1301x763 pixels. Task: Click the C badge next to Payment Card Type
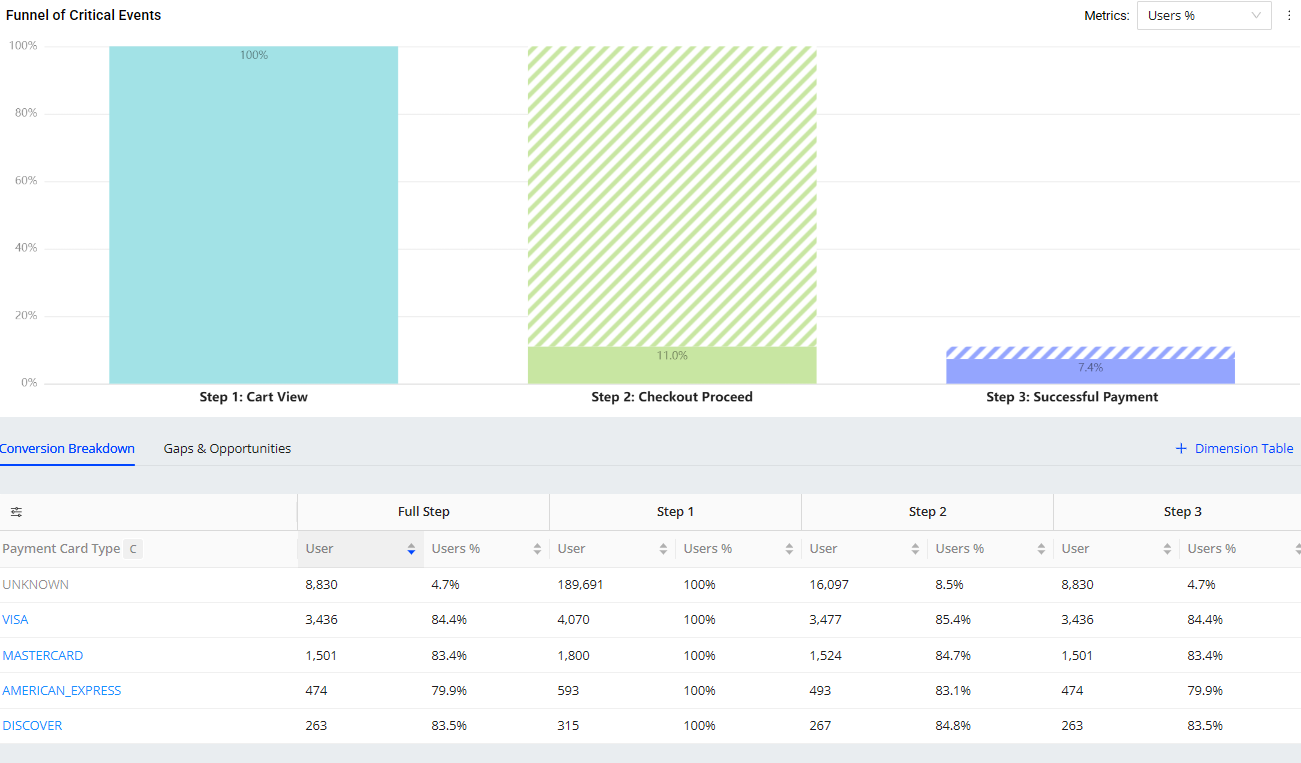133,549
